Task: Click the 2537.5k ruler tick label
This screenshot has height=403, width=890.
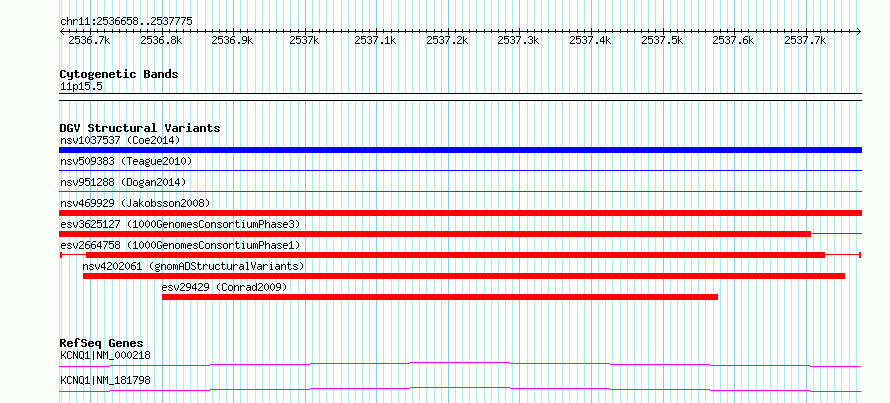Action: (x=661, y=41)
